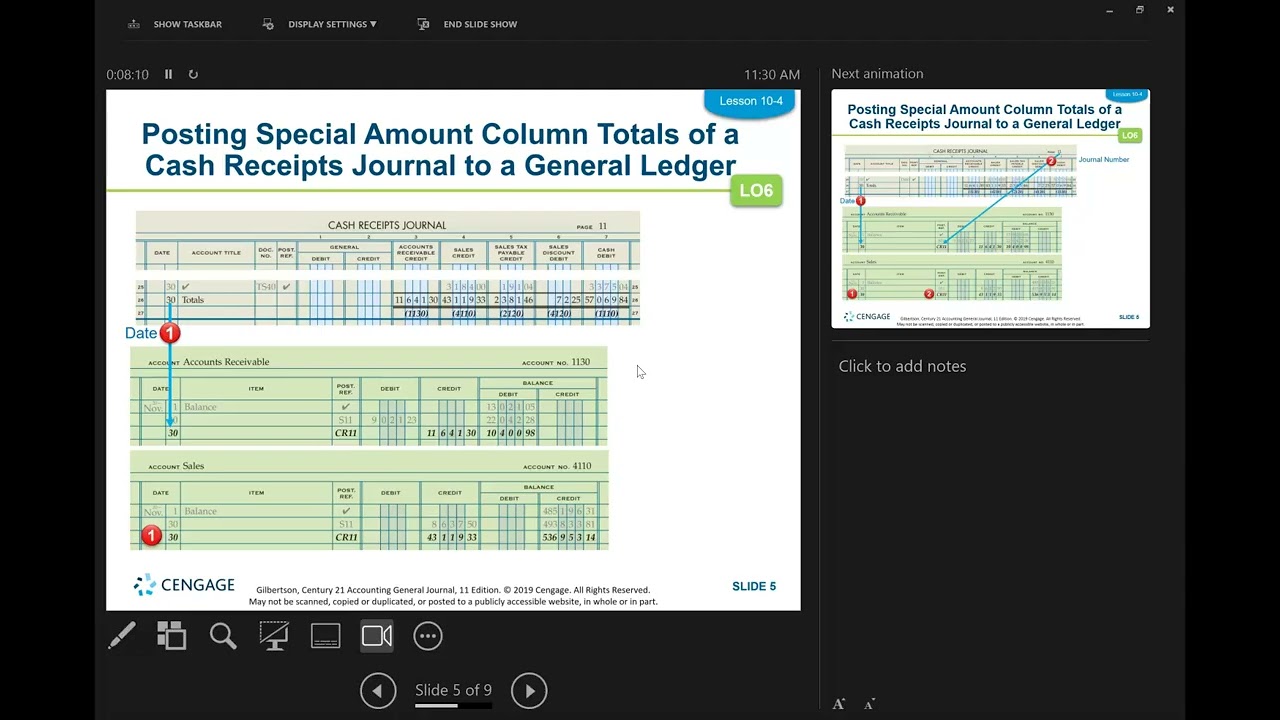The width and height of the screenshot is (1280, 720).
Task: Toggle subtitles button
Action: click(326, 636)
